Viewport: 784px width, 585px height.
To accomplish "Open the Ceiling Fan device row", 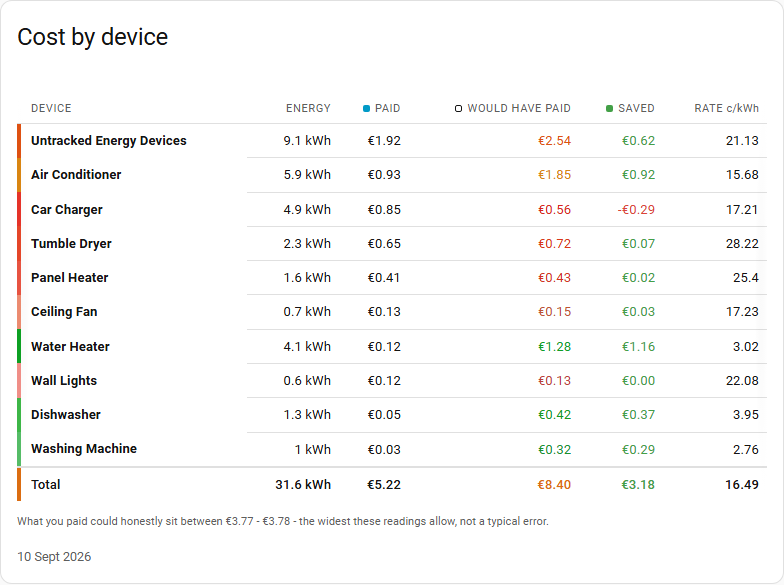I will tap(392, 312).
